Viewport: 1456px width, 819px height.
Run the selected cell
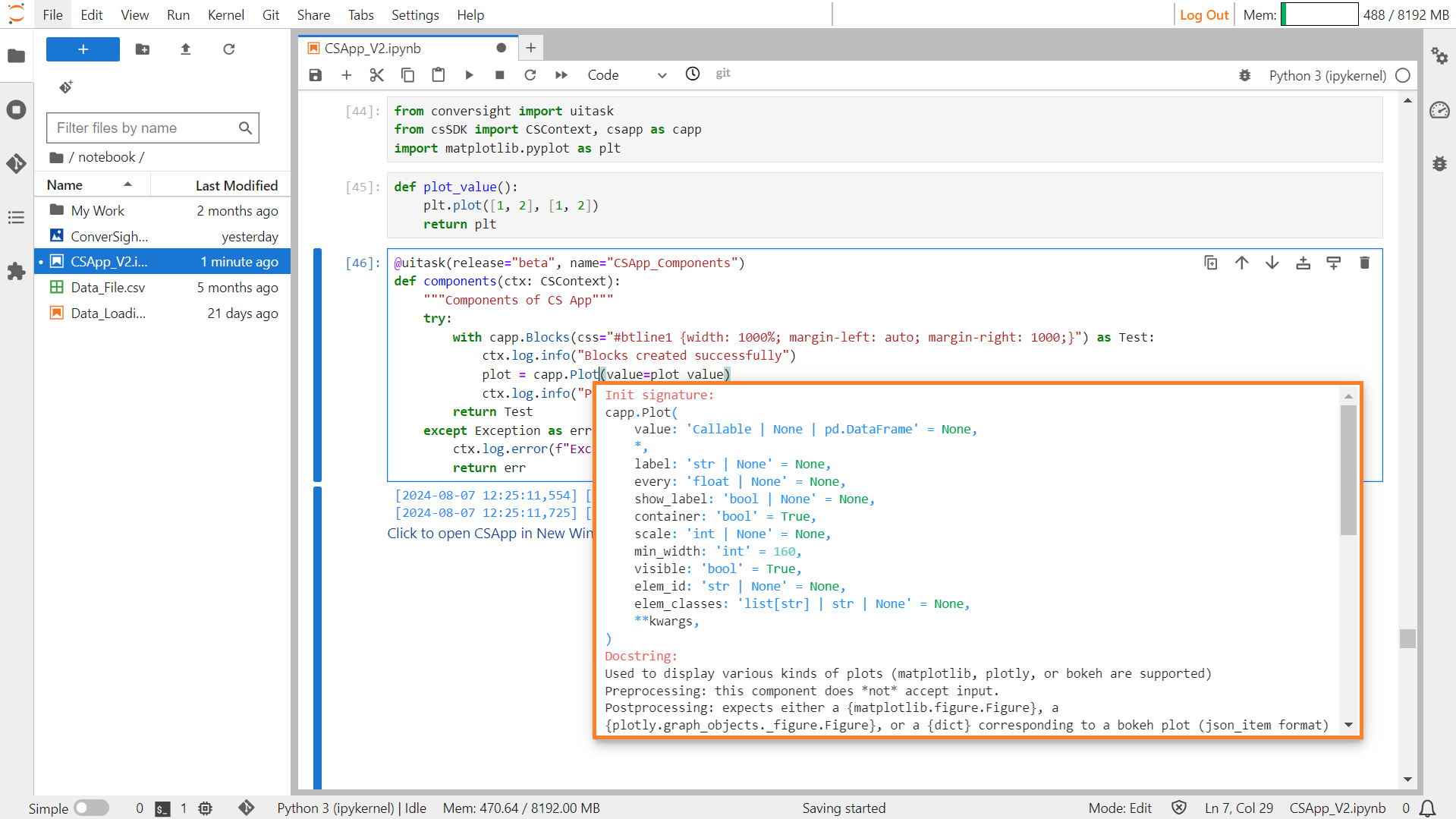click(469, 74)
